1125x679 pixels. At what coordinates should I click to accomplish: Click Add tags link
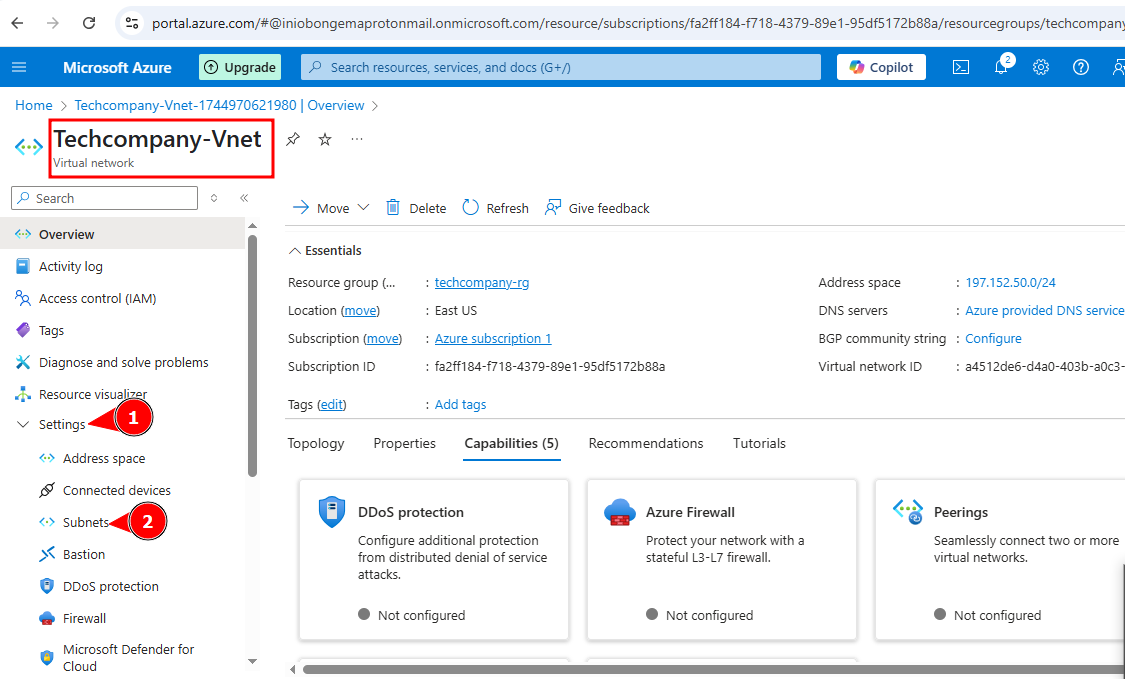tap(461, 404)
